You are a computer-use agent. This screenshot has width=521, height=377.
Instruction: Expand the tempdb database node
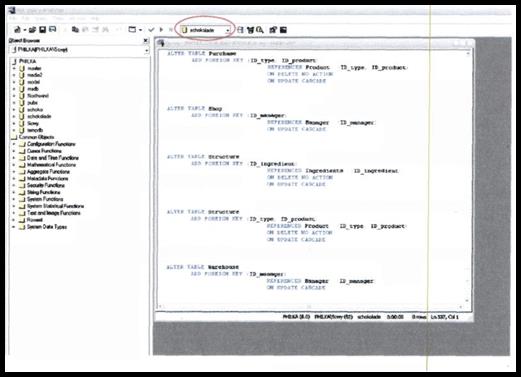pyautogui.click(x=14, y=130)
